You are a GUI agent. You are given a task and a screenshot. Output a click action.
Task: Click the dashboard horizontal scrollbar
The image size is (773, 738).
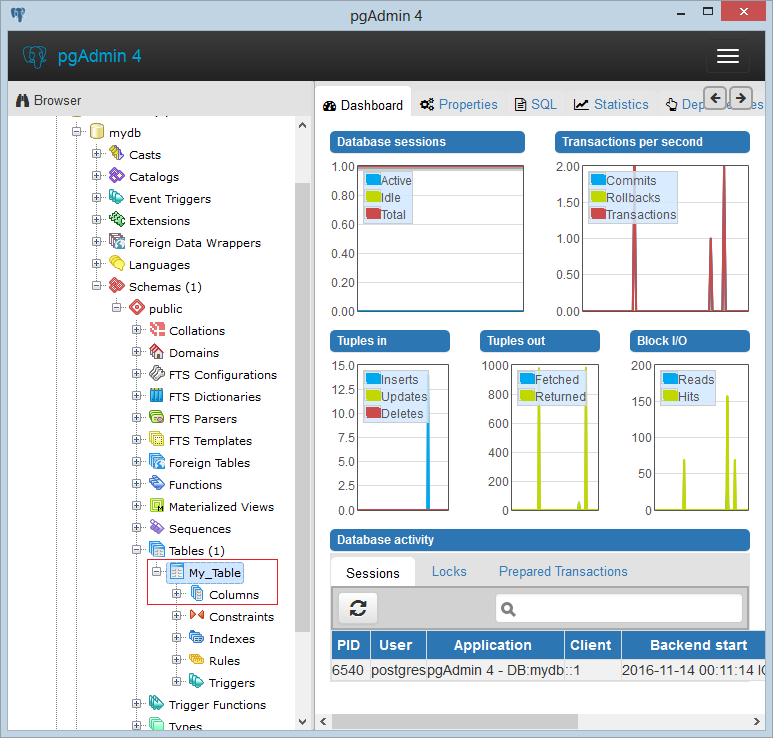coord(455,722)
